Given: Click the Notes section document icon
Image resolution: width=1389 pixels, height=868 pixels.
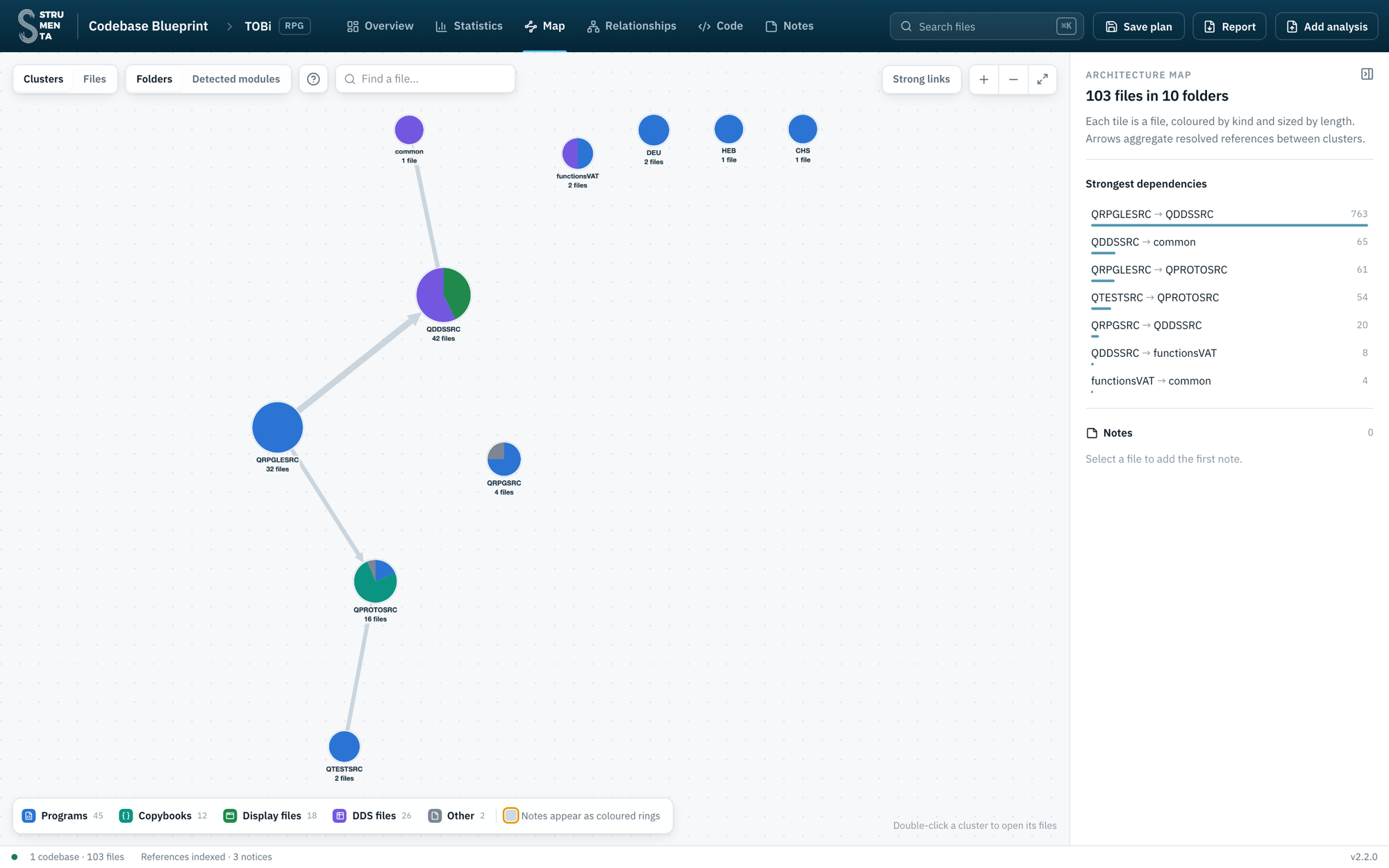Looking at the screenshot, I should pos(1092,433).
